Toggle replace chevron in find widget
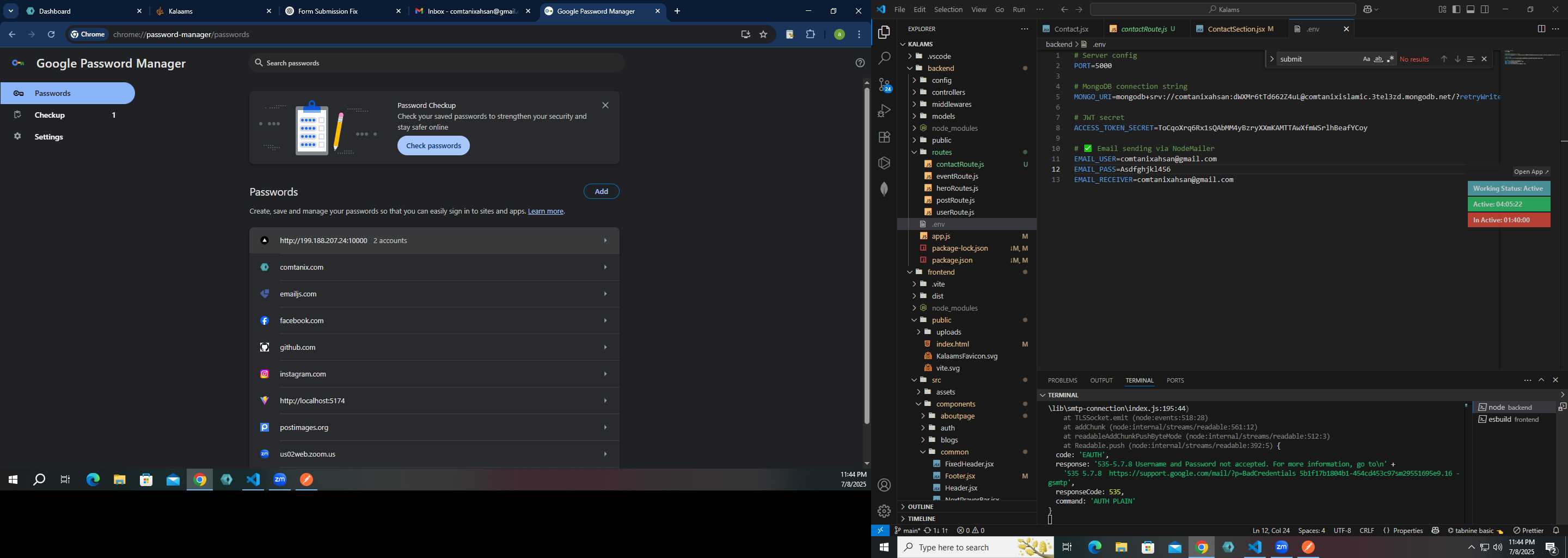1568x558 pixels. coord(1272,59)
